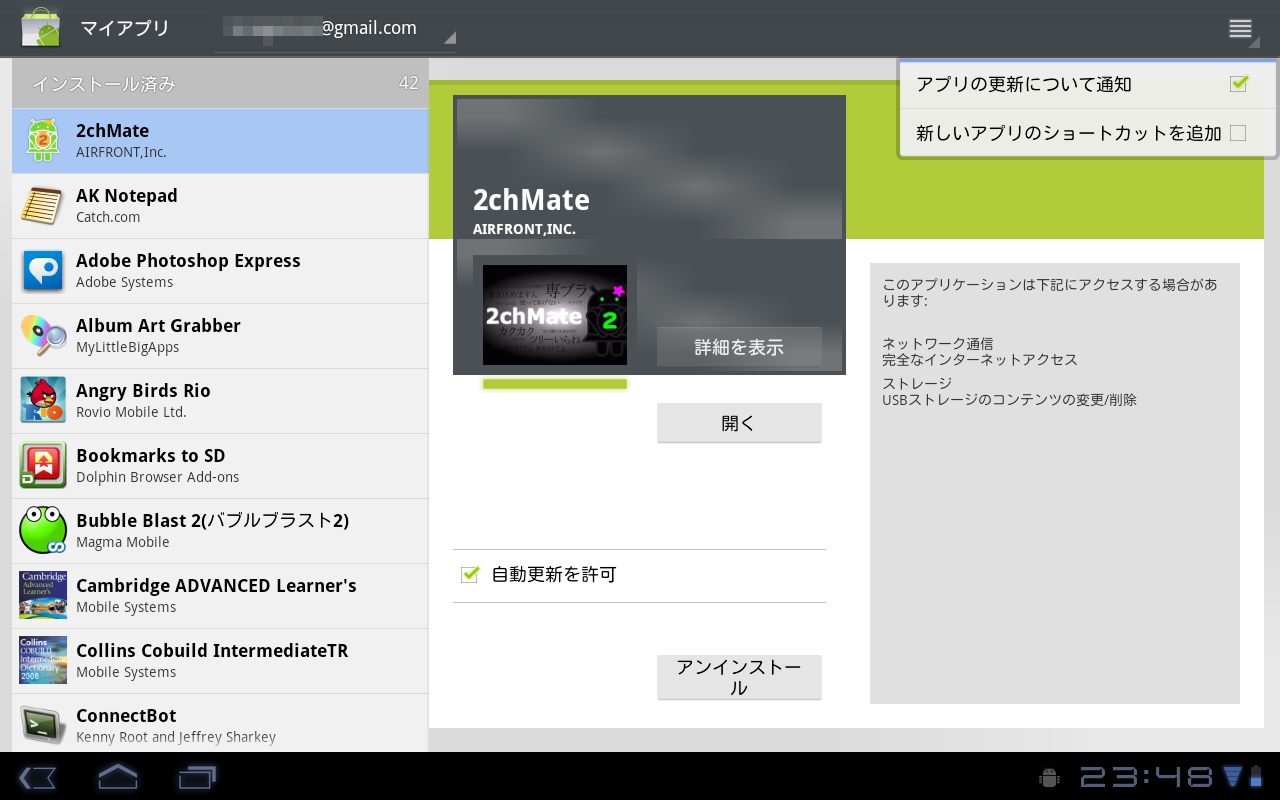Click the green progress bar under the screenshot
Viewport: 1280px width, 800px height.
(x=554, y=384)
